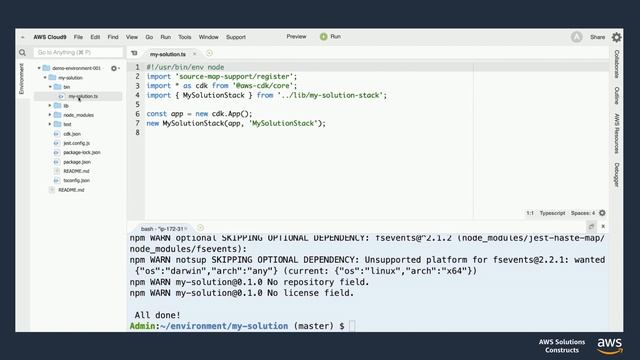640x360 pixels.
Task: Collapse the bin folder arrow
Action: click(50, 87)
